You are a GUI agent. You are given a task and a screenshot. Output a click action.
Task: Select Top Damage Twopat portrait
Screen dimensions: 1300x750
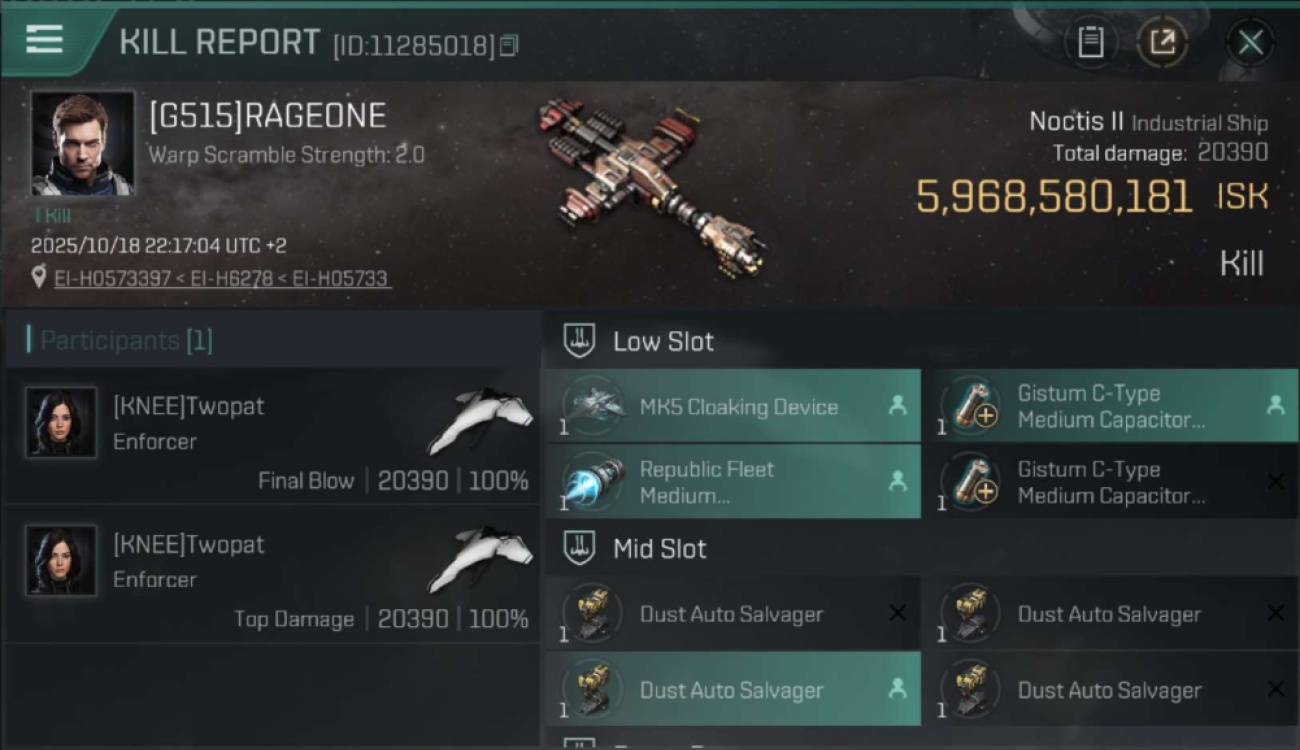click(61, 561)
